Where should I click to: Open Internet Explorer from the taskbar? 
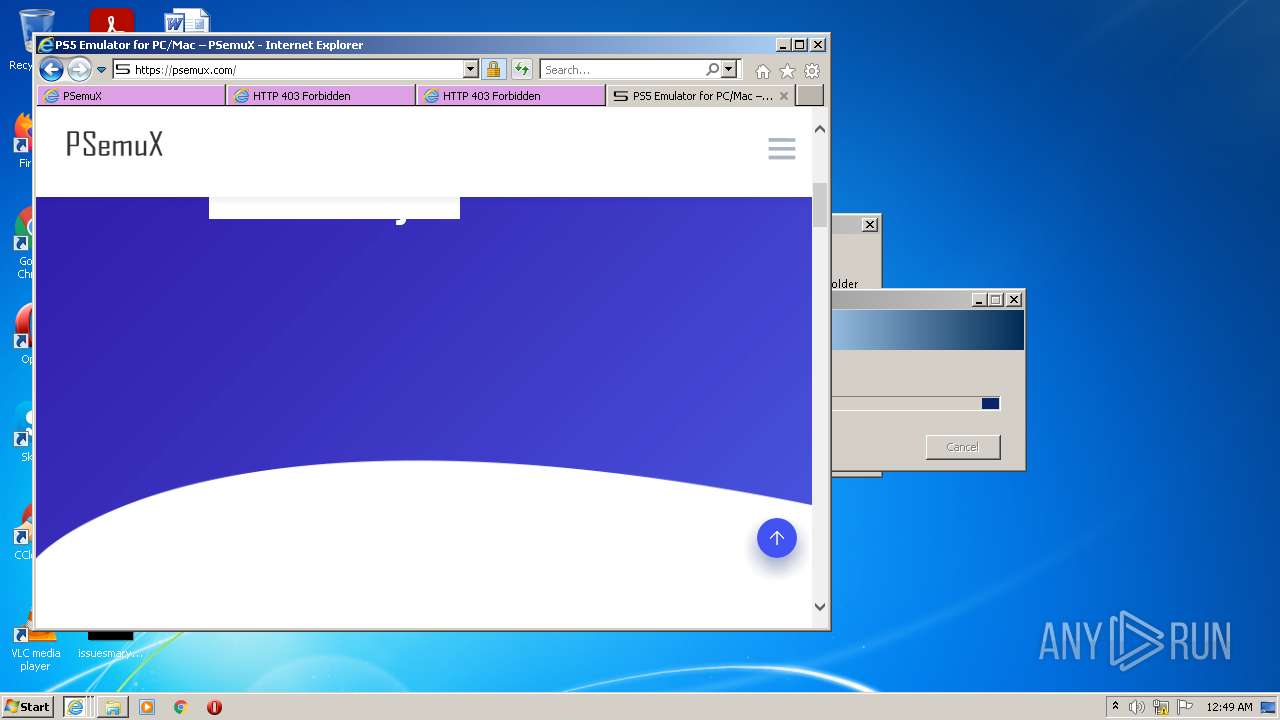[75, 707]
